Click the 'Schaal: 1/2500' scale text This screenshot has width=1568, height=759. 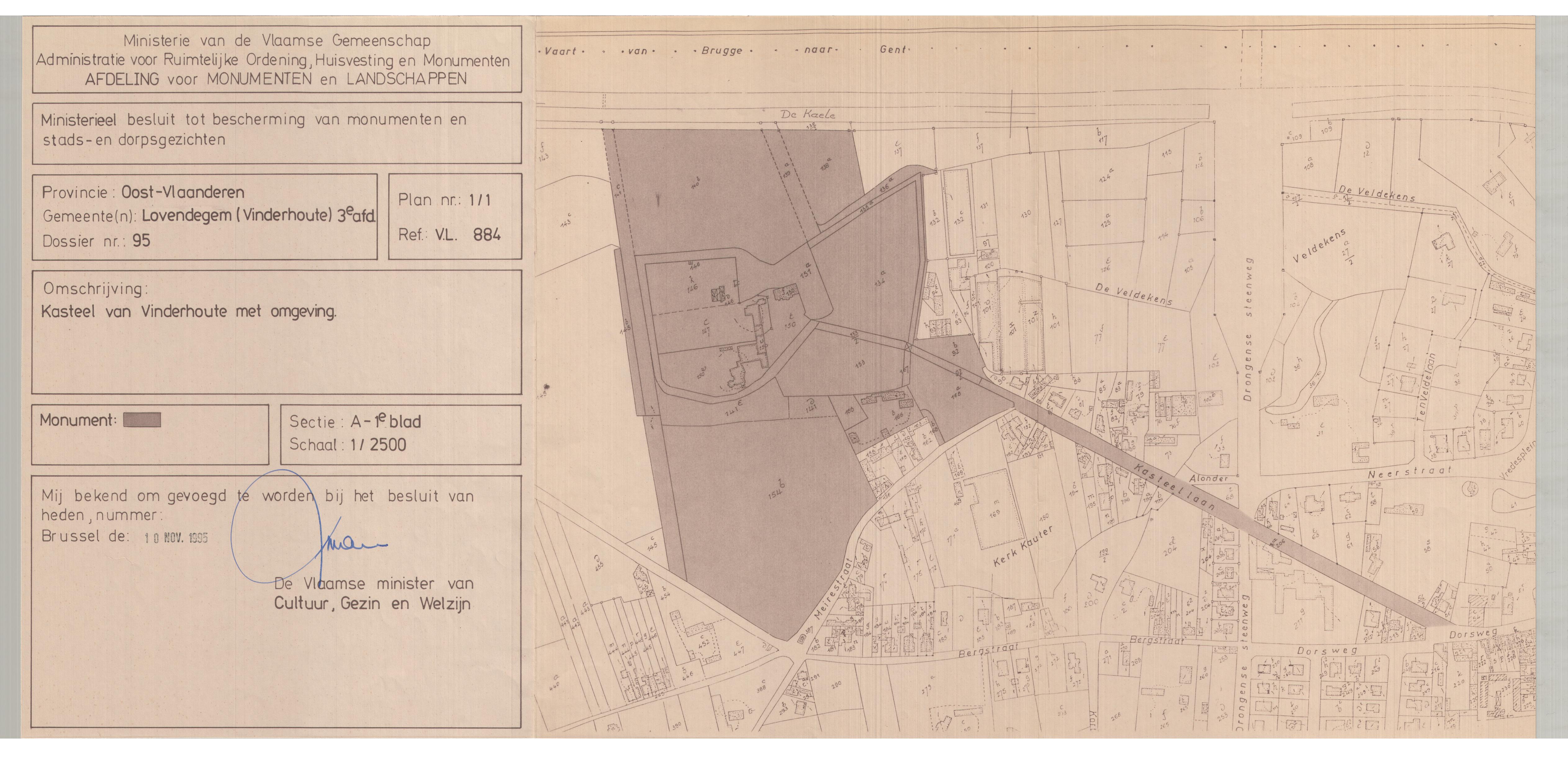click(348, 444)
